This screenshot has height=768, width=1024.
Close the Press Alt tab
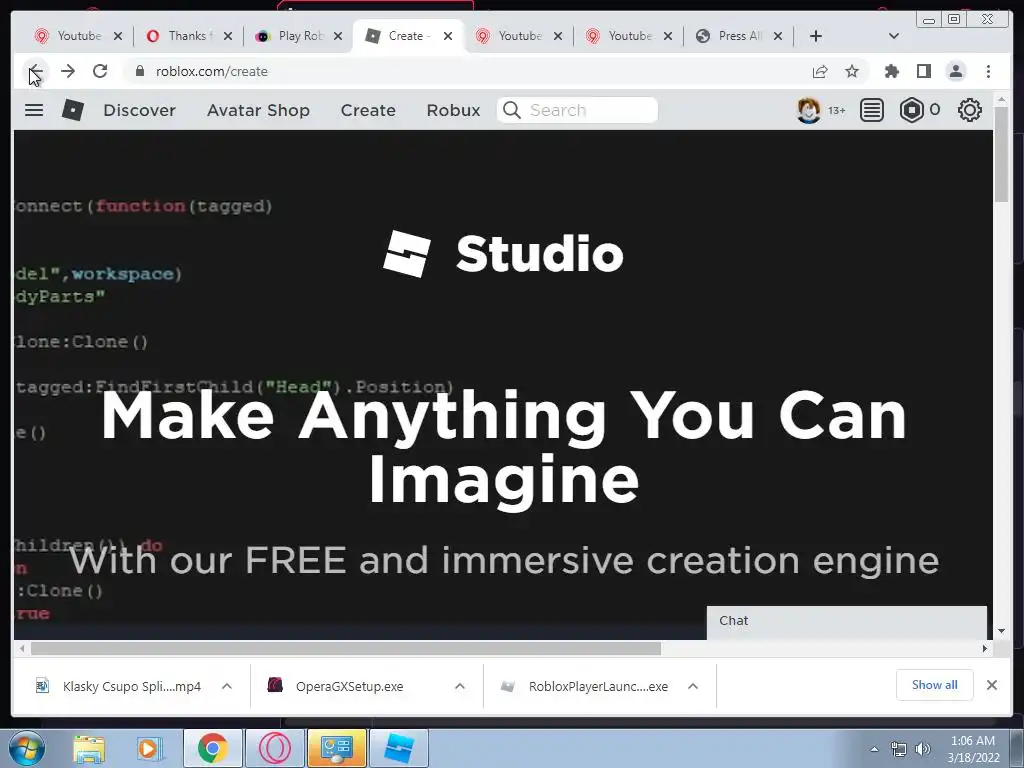pyautogui.click(x=778, y=36)
